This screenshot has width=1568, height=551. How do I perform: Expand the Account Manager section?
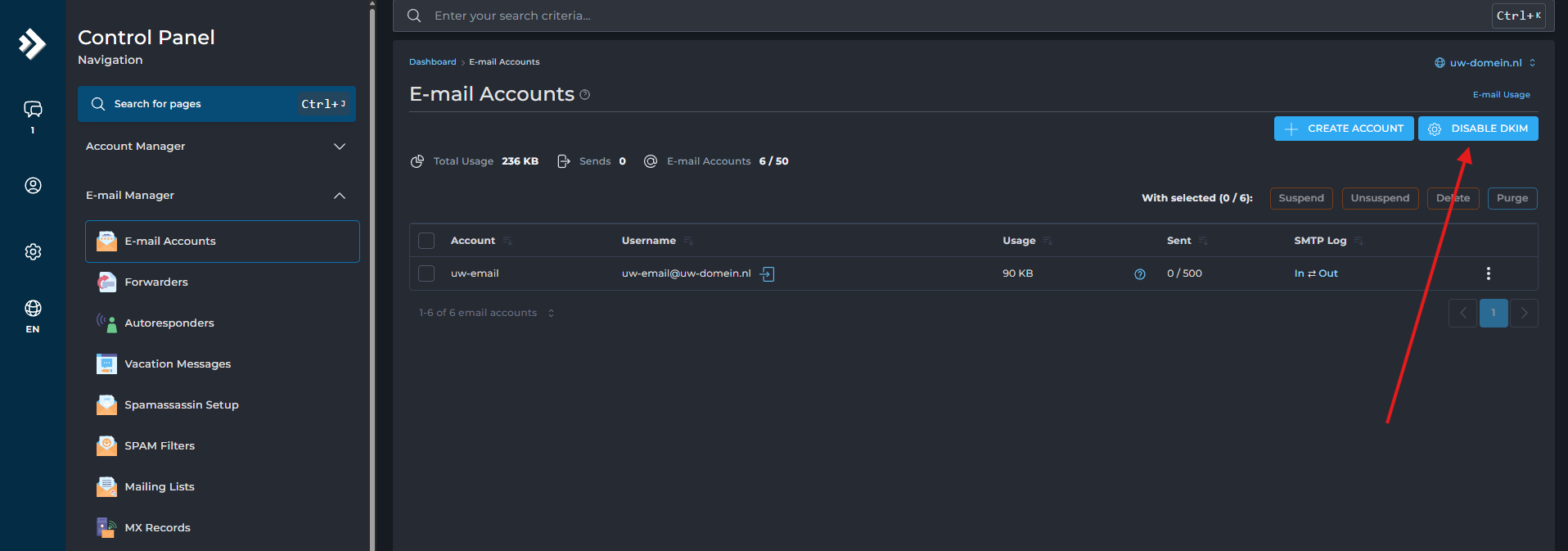point(216,147)
